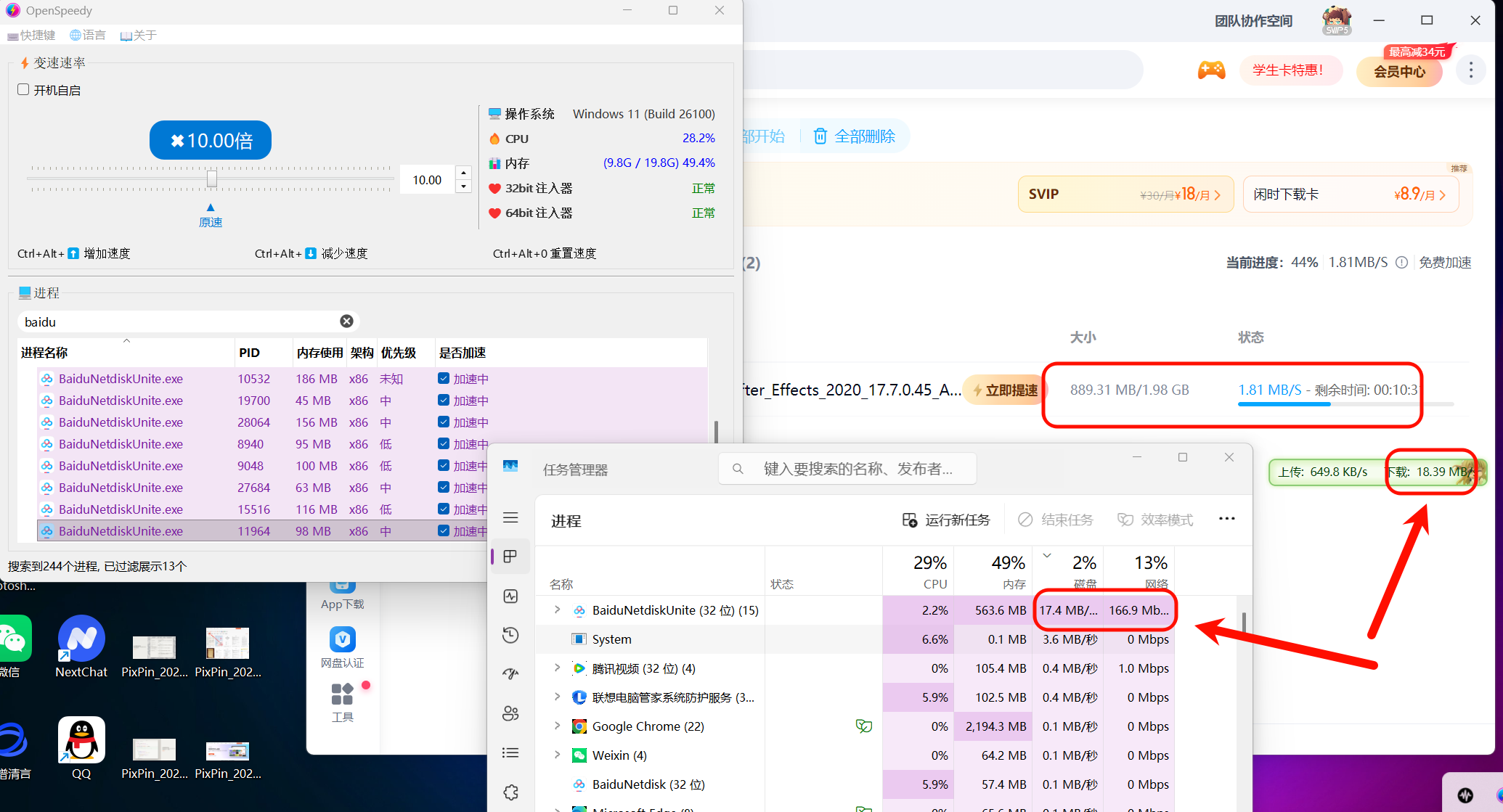
Task: Click 全部删除 button
Action: 855,136
